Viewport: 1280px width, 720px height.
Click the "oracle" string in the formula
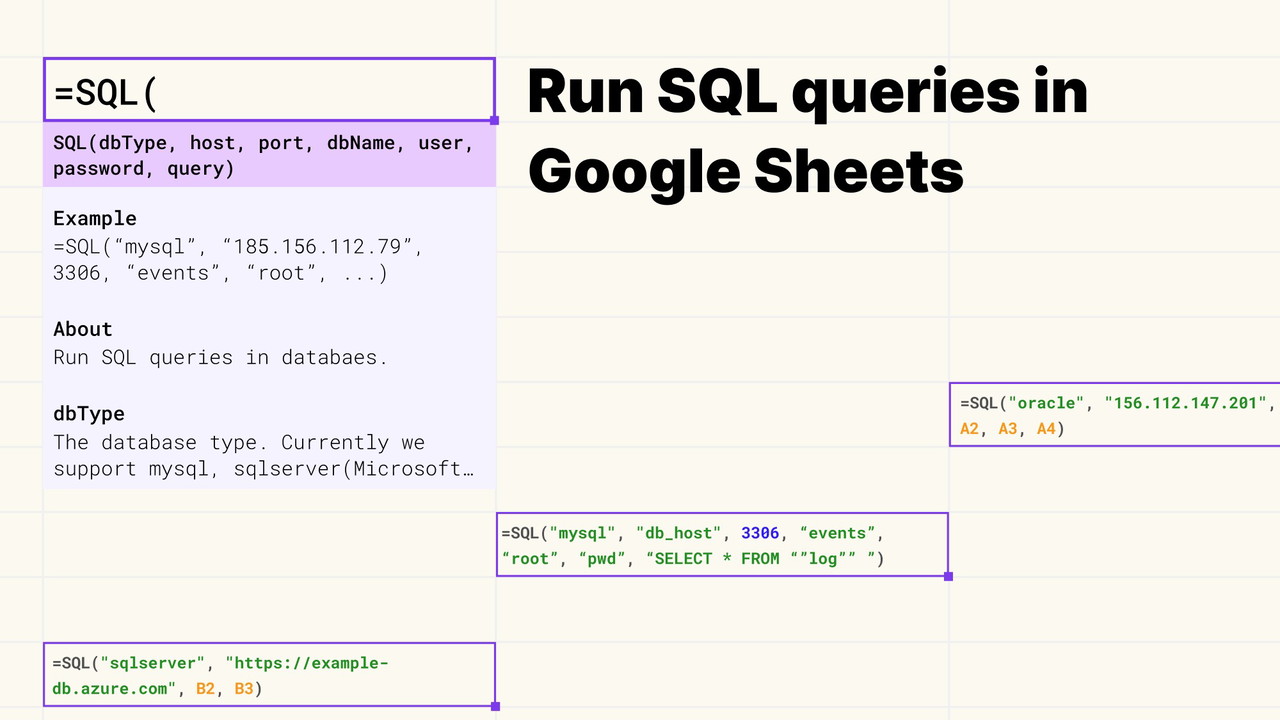pos(1048,403)
